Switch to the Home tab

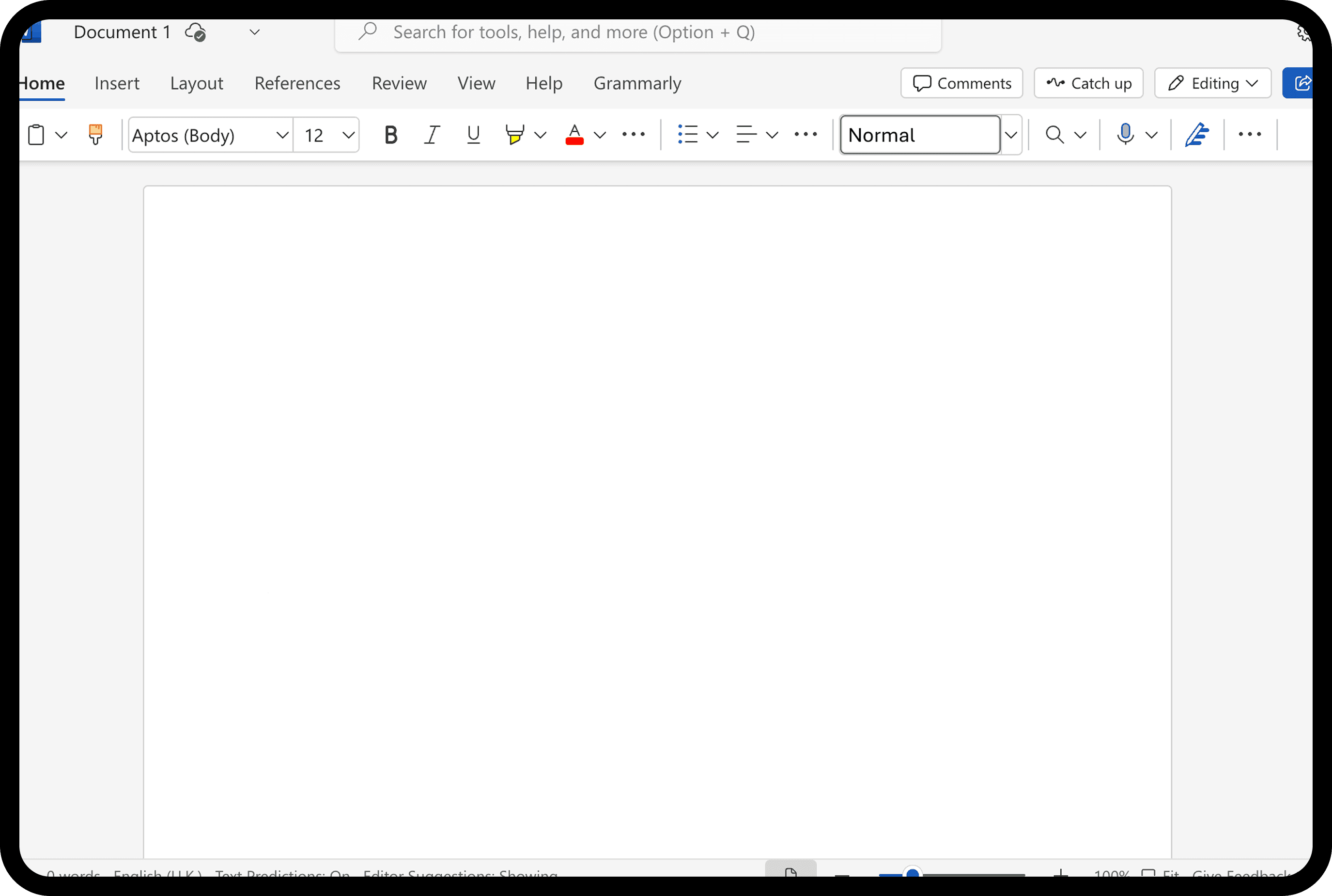[x=41, y=83]
